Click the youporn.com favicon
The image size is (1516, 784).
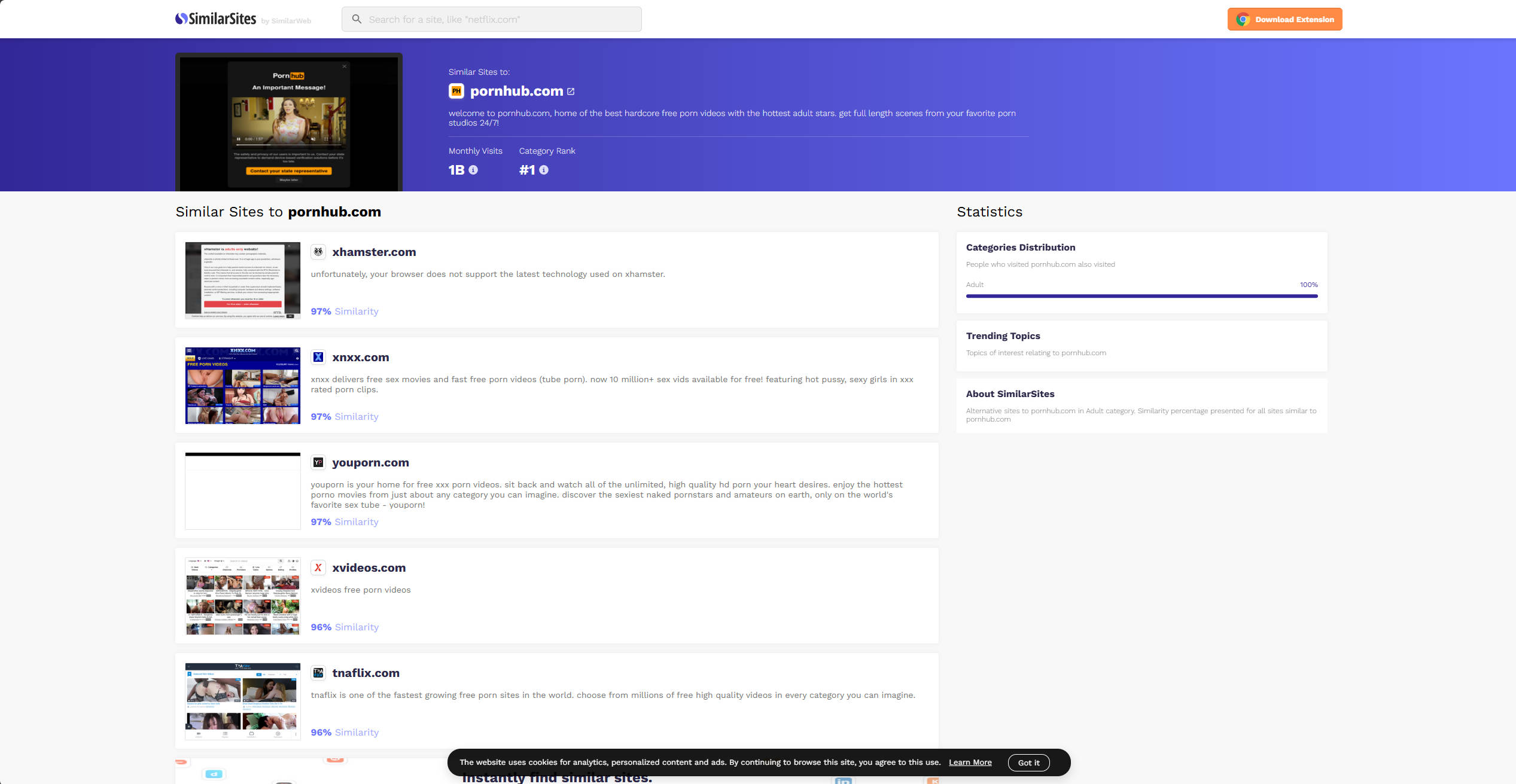[318, 462]
